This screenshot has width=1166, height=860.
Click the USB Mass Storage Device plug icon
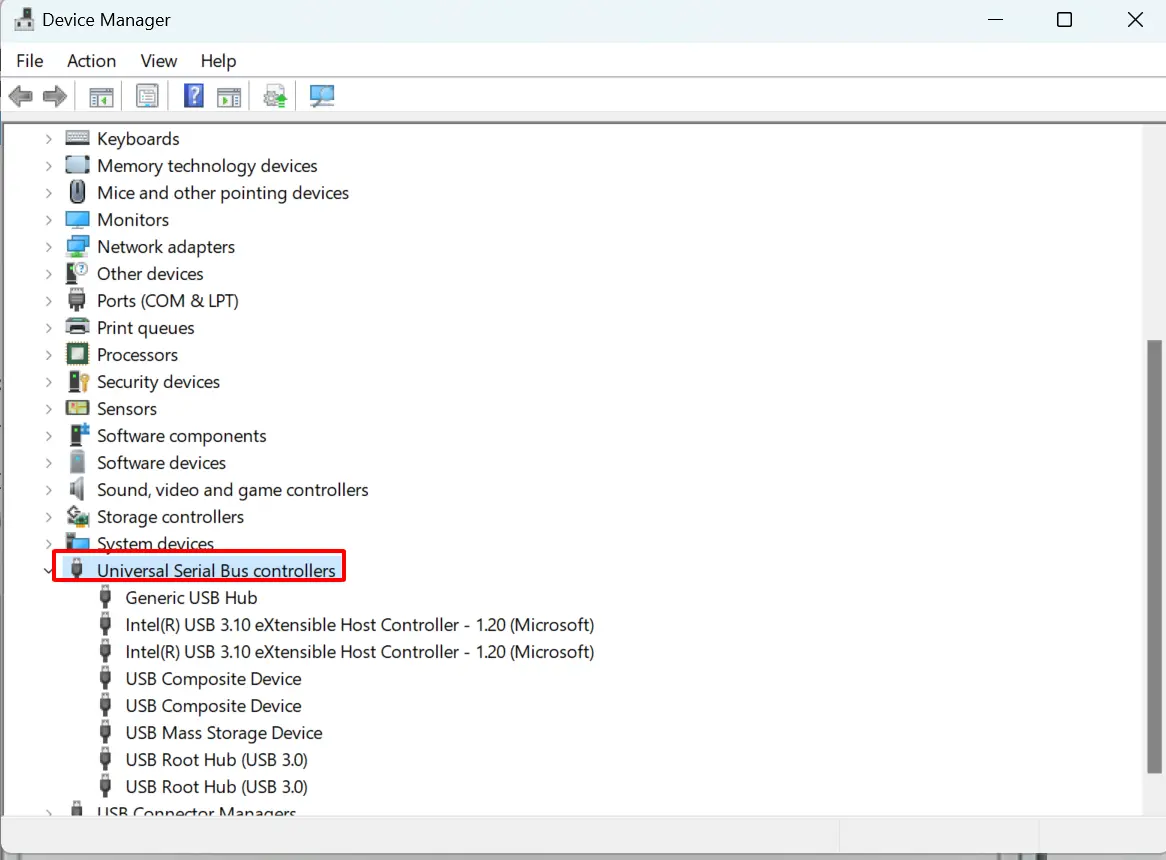click(x=106, y=732)
